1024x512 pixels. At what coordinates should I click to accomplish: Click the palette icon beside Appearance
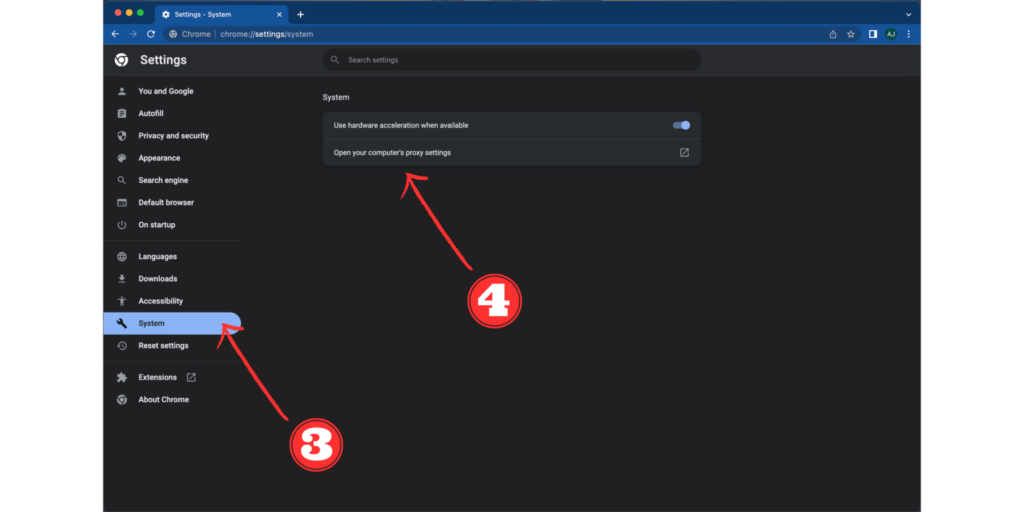pyautogui.click(x=121, y=158)
